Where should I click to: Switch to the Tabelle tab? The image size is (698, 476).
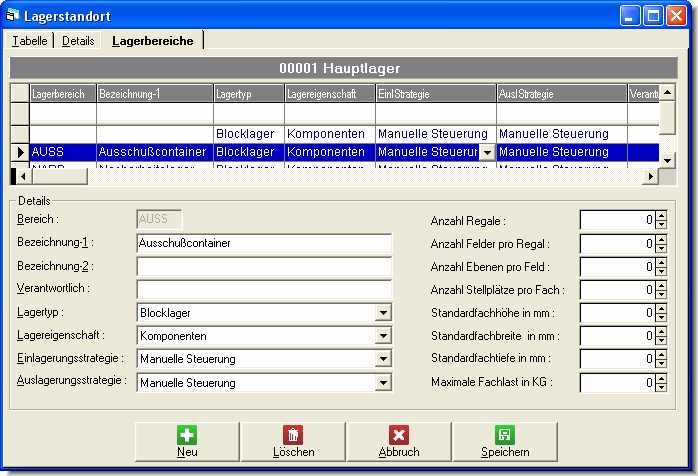[29, 41]
